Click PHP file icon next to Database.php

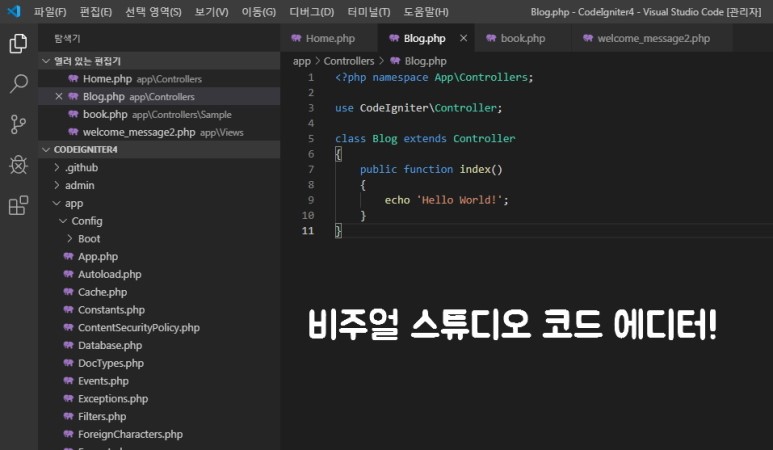point(69,345)
